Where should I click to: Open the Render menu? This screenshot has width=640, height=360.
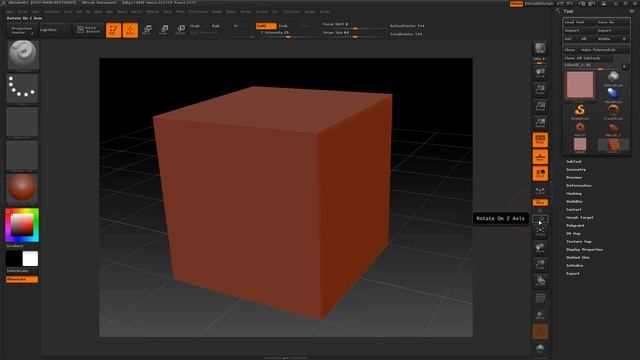(x=217, y=12)
